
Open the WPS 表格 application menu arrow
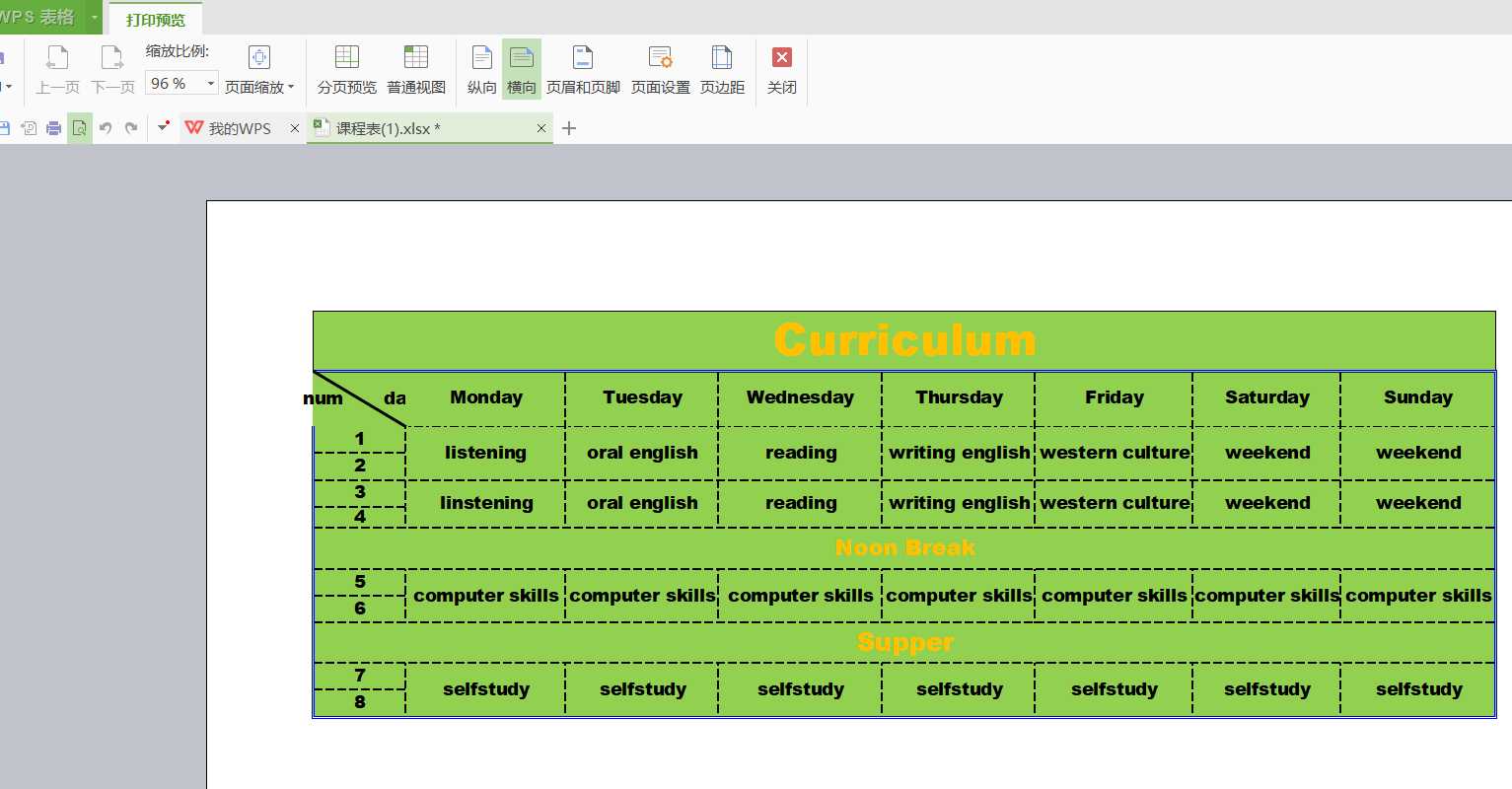[x=95, y=17]
